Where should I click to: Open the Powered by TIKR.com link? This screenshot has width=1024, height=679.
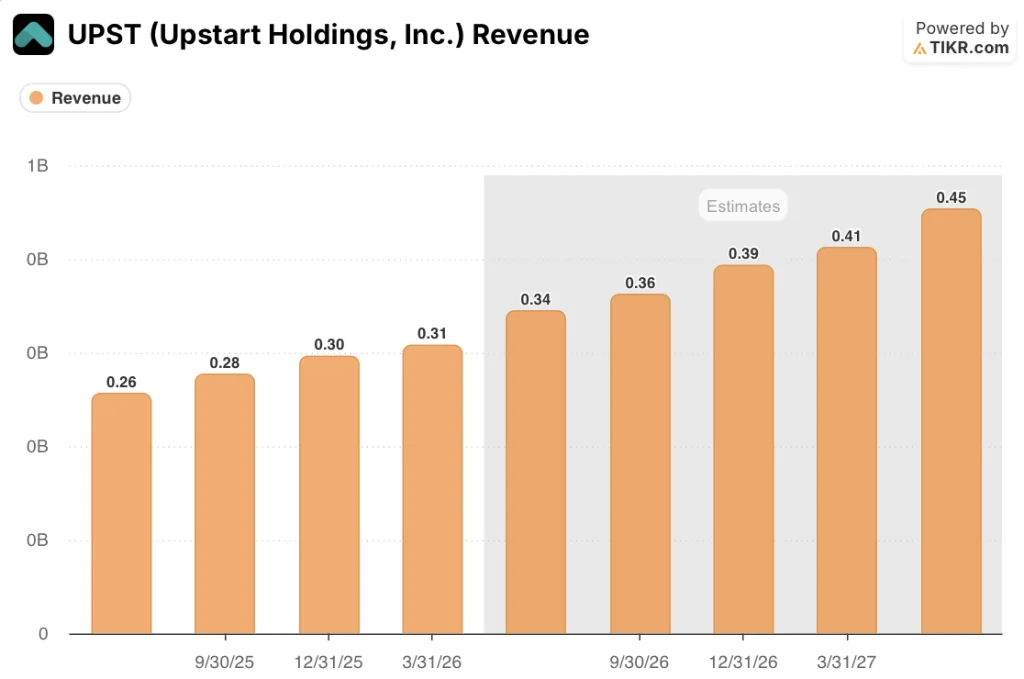tap(960, 38)
